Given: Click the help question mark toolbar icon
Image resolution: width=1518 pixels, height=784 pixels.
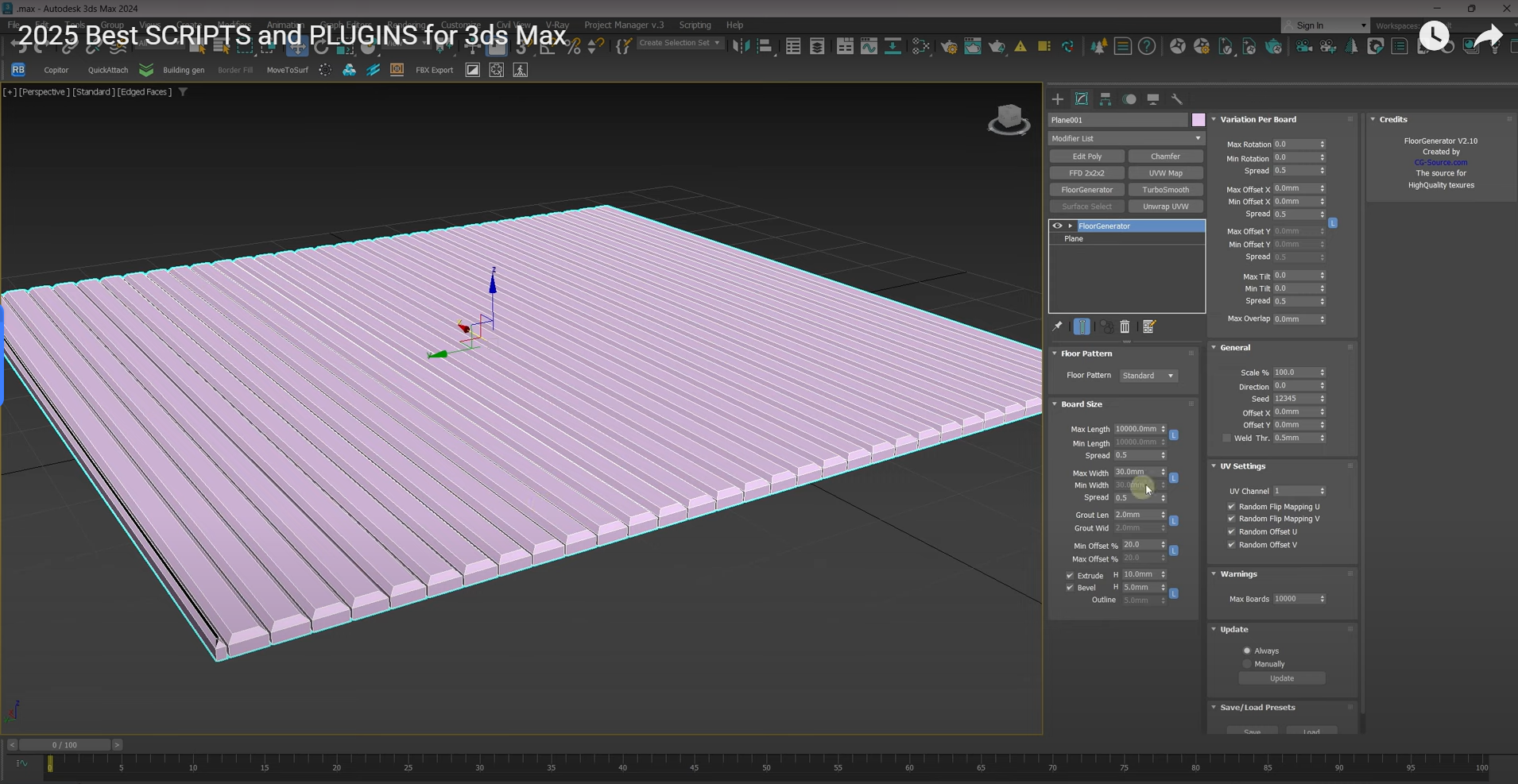Looking at the screenshot, I should 1147,46.
